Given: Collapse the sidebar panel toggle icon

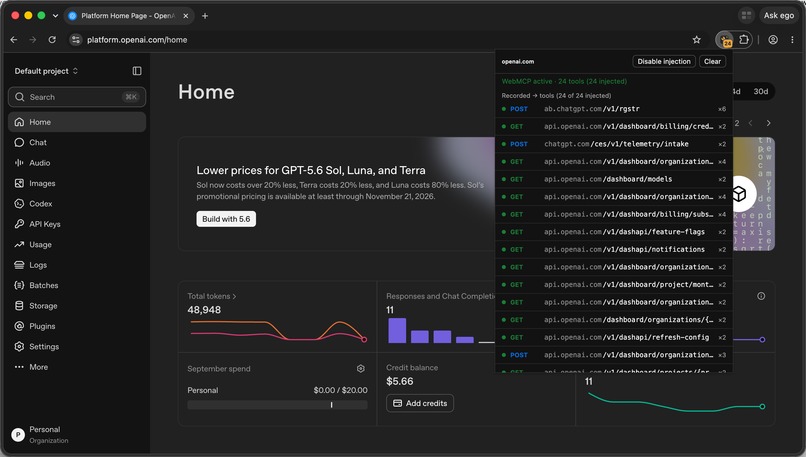Looking at the screenshot, I should pos(137,71).
